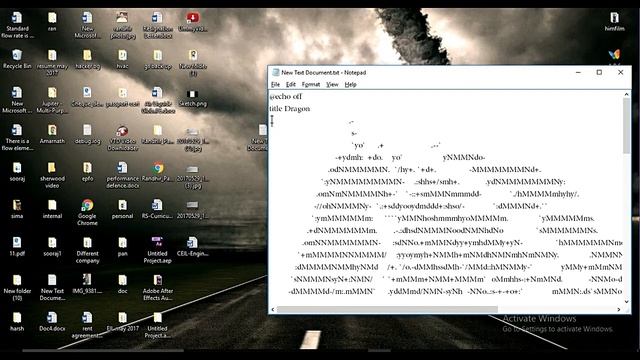Click Notepad's vertical scrollbar up arrow
Screen dimensions: 640x360
(627, 95)
